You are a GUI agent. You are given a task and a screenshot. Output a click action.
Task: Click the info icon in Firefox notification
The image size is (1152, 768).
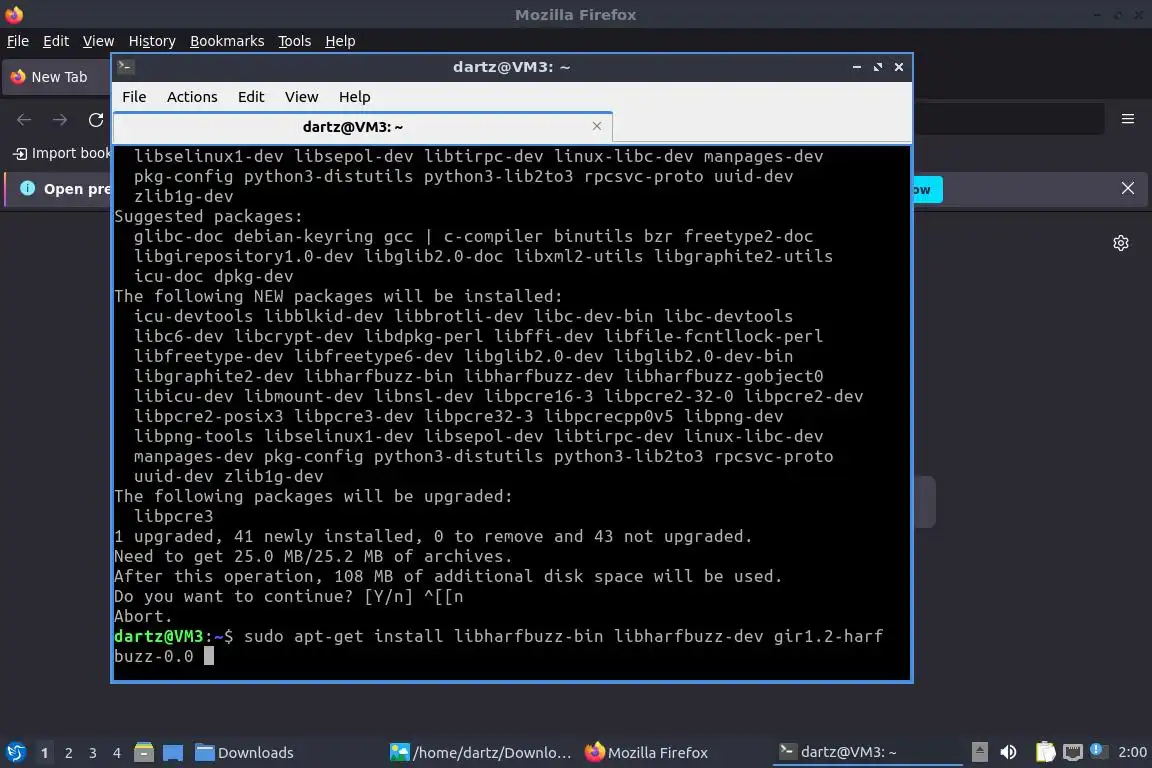(x=27, y=188)
